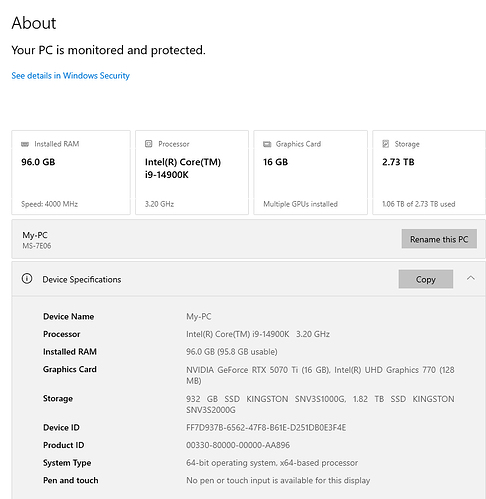
Task: Click '3.20 GHz' text in Processor card
Action: pyautogui.click(x=159, y=204)
